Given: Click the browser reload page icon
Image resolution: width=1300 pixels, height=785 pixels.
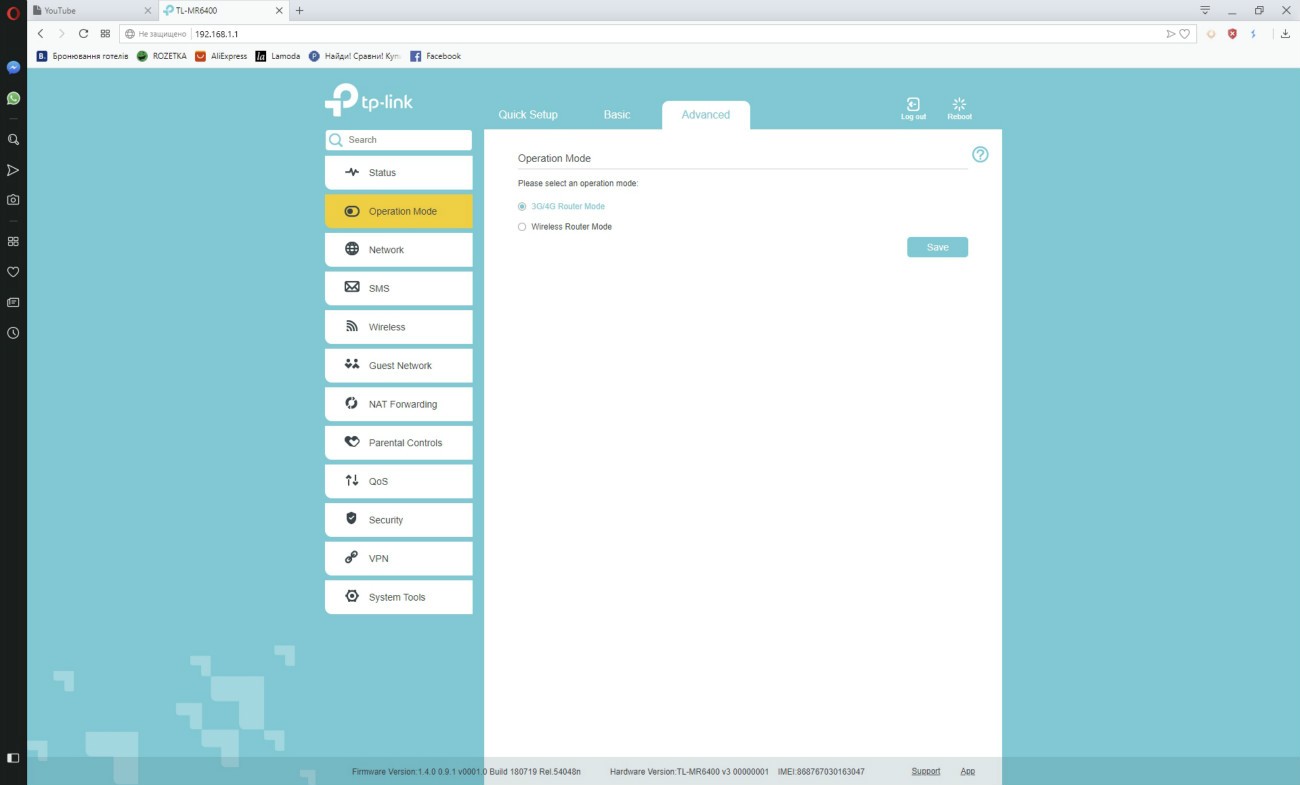Looking at the screenshot, I should (x=83, y=34).
